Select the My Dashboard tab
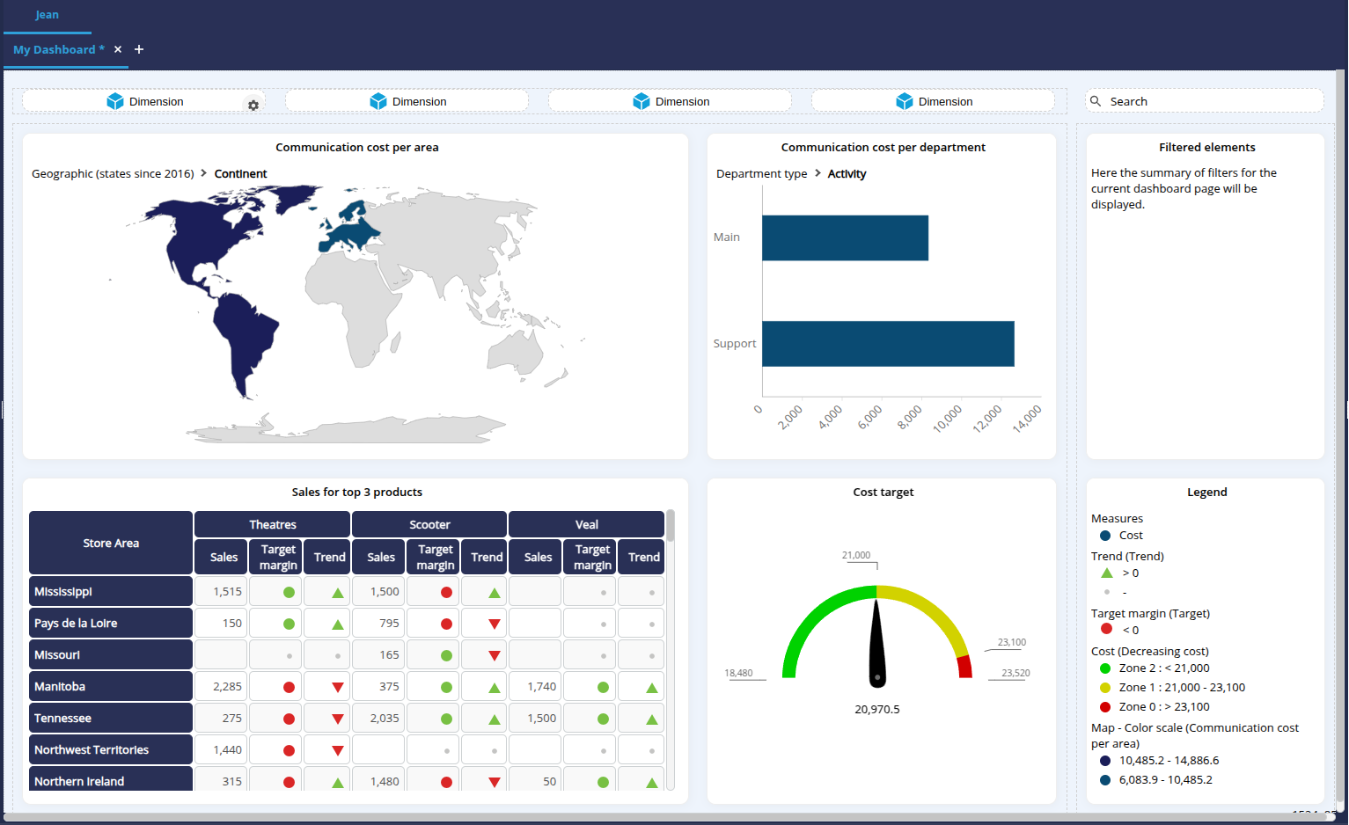Screen dimensions: 1349x825 58,49
